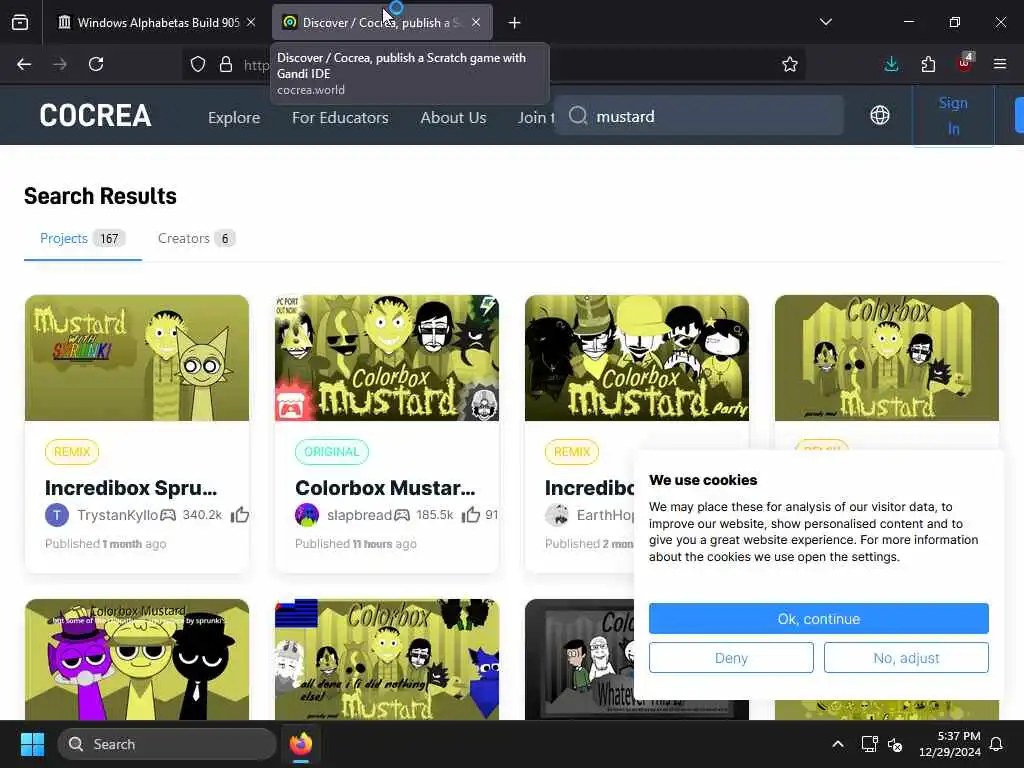Visit slapbread creator profile
The height and width of the screenshot is (768, 1024).
[x=359, y=515]
